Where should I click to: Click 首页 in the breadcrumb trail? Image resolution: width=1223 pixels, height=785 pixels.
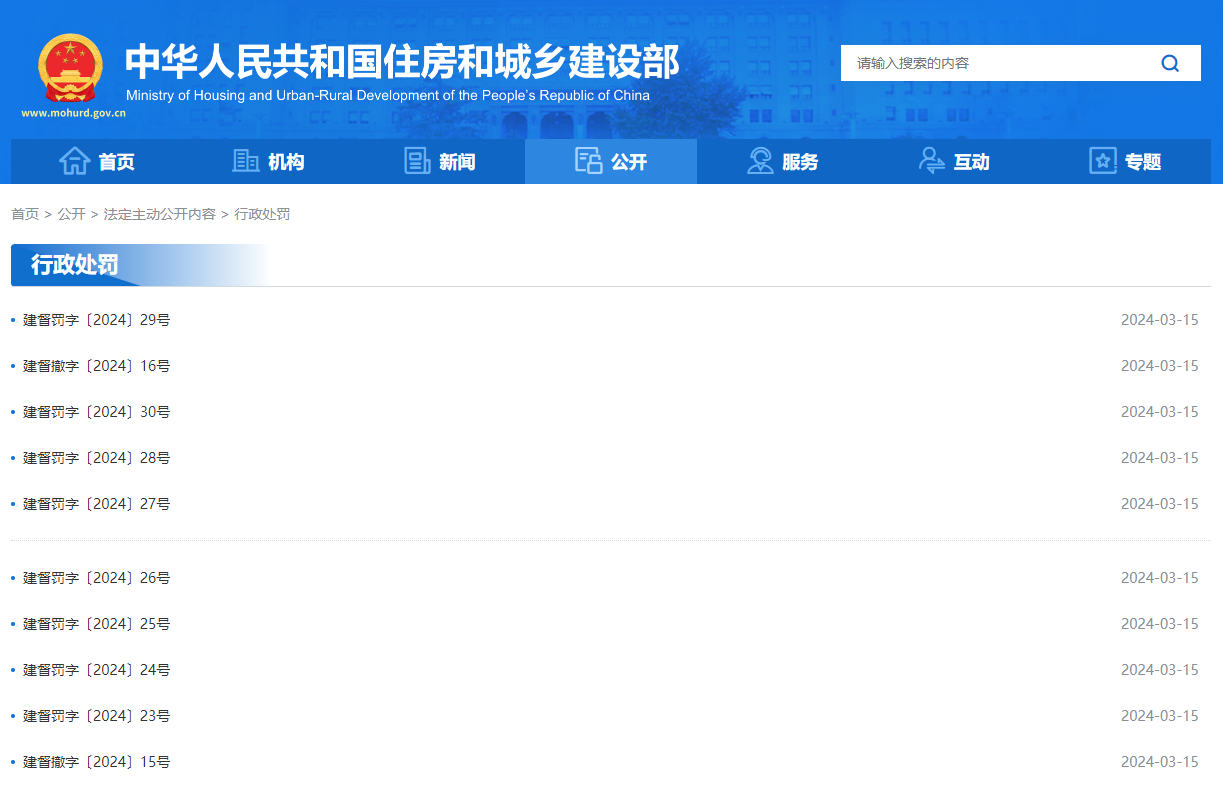tap(24, 214)
